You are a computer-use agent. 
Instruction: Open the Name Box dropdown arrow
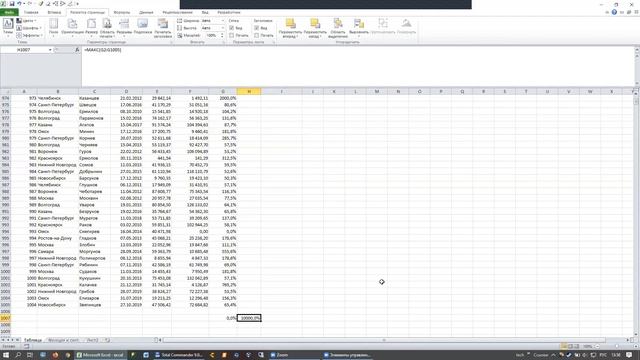tap(50, 50)
